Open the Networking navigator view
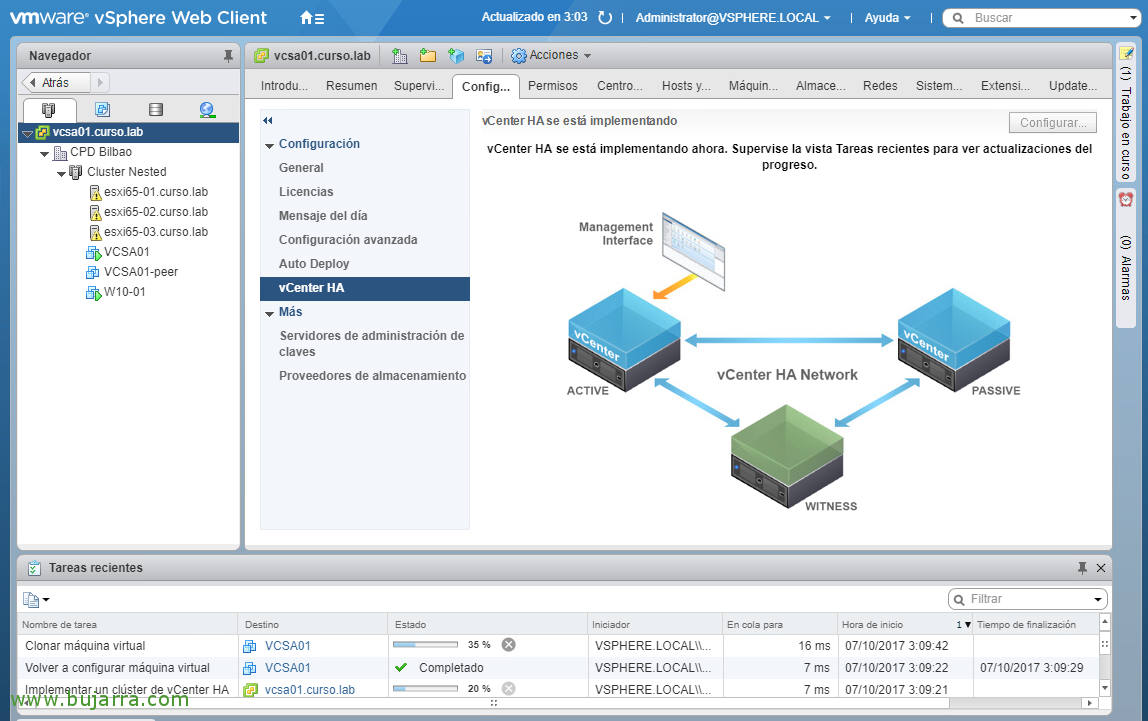Screen dimensions: 1148x721 [x=207, y=110]
